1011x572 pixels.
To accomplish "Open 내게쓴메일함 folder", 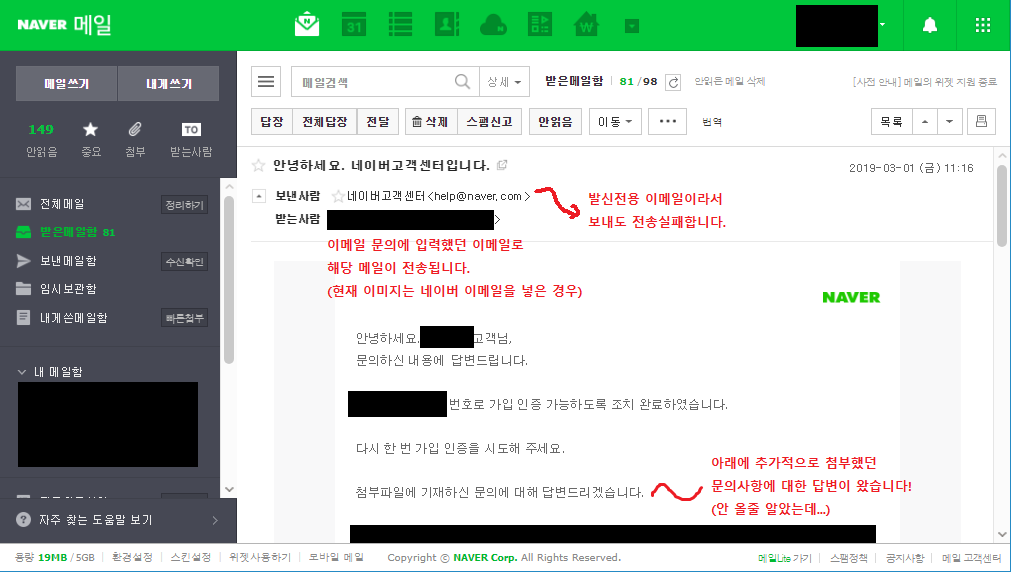I will (x=73, y=317).
